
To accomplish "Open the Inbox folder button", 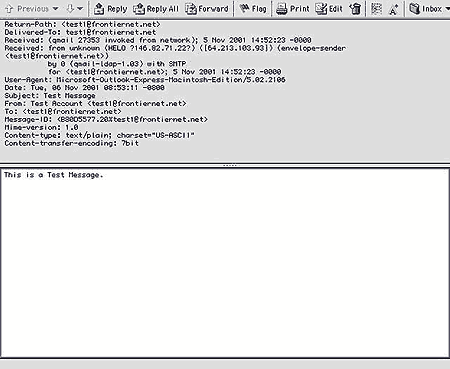I will (426, 9).
